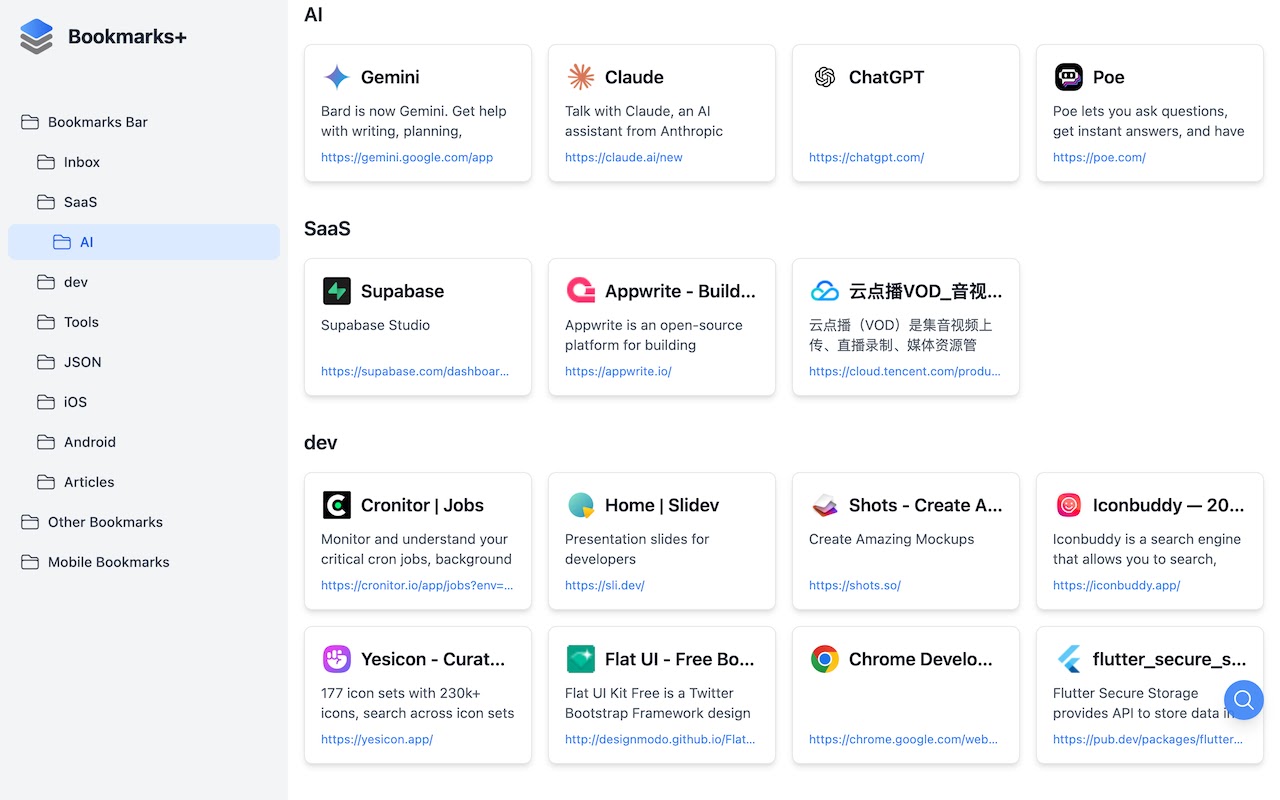
Task: Click the folder icon beside JSON
Action: pyautogui.click(x=46, y=362)
